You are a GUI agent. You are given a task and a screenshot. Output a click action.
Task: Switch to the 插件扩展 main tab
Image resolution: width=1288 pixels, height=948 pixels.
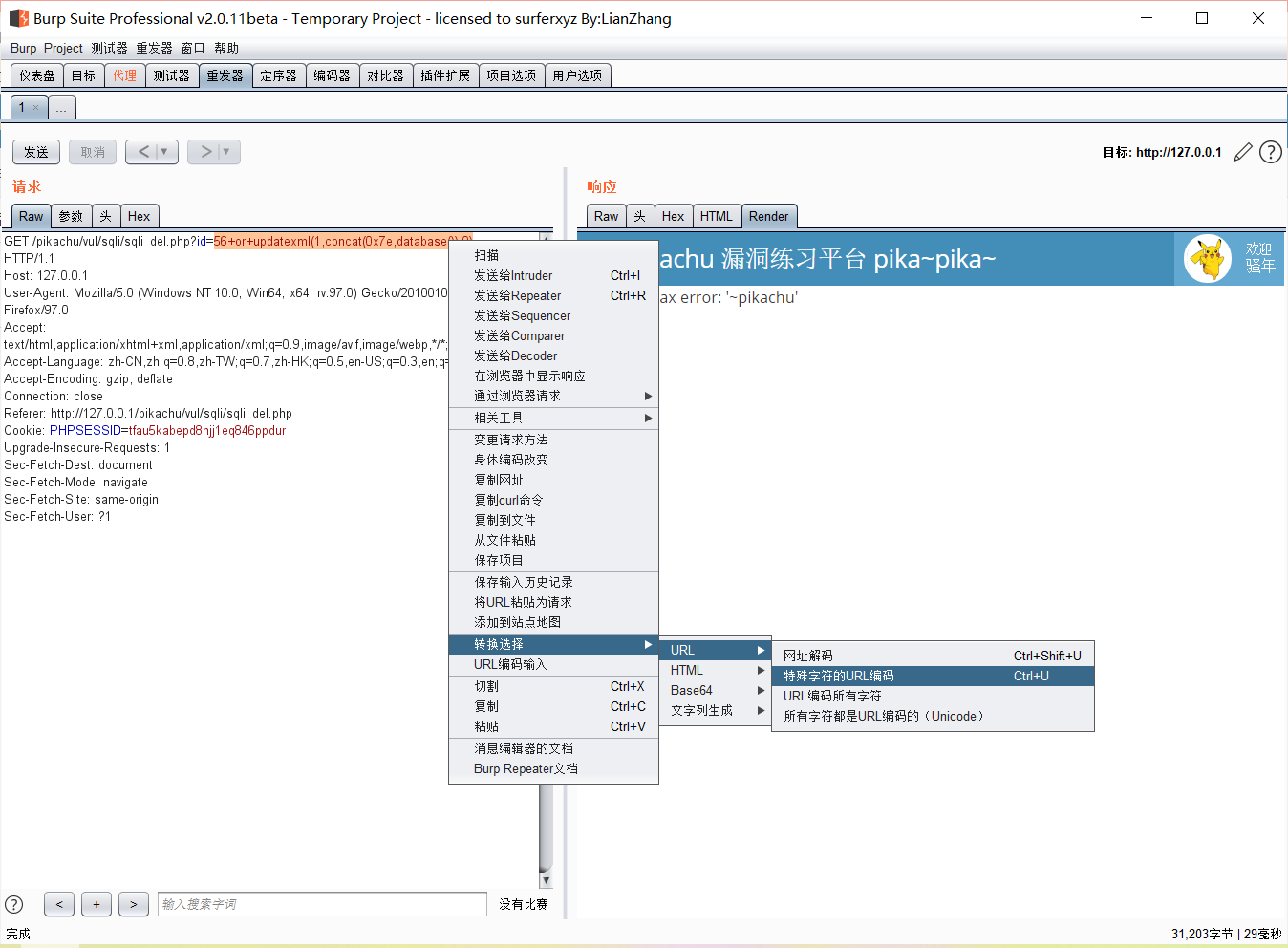pyautogui.click(x=445, y=75)
